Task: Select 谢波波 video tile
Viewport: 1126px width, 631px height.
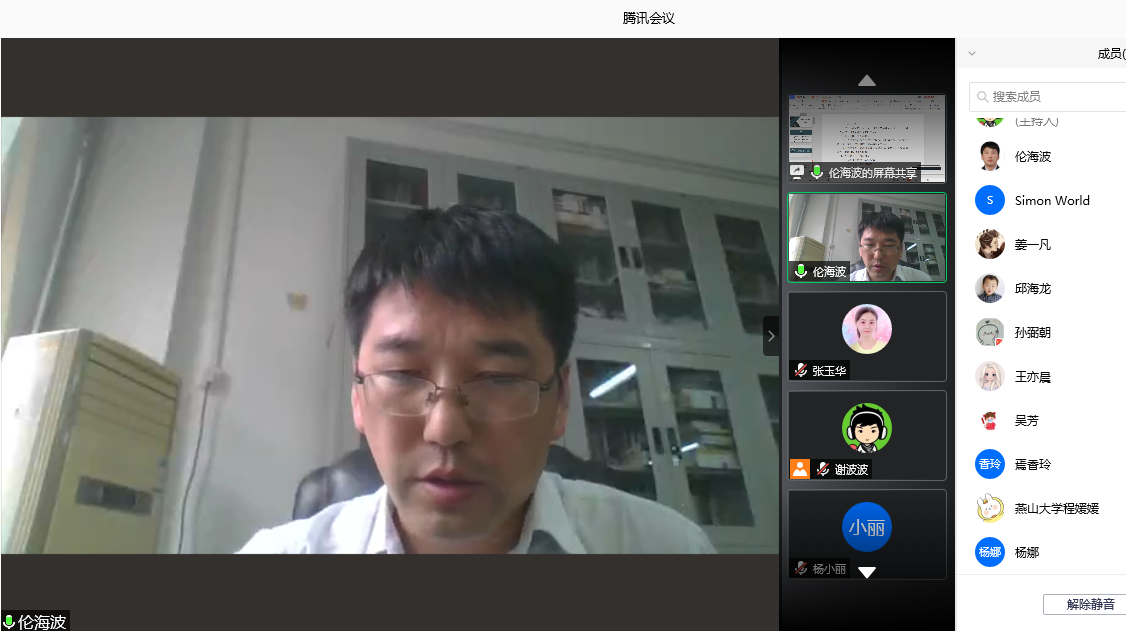Action: [867, 435]
